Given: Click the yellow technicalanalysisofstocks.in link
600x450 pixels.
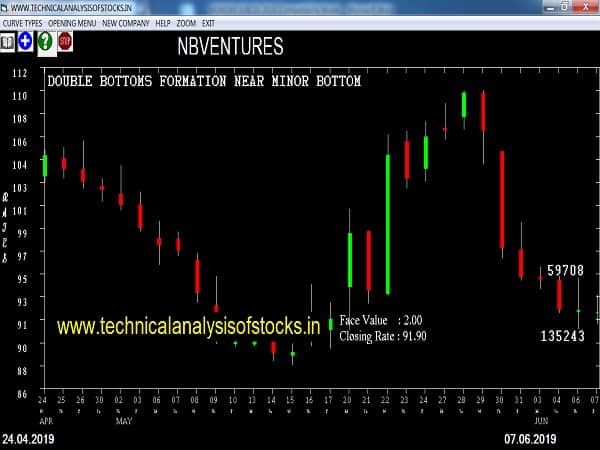Looking at the screenshot, I should [188, 325].
